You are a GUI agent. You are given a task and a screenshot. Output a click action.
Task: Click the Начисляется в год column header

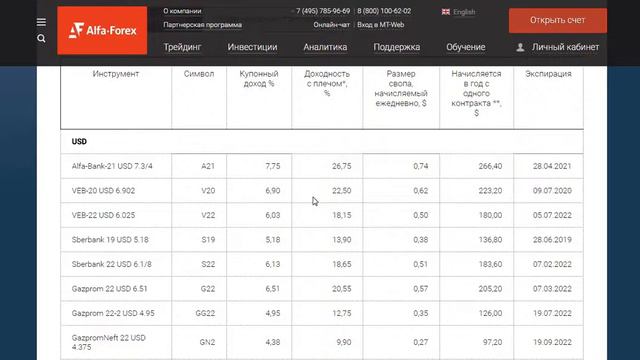click(476, 93)
